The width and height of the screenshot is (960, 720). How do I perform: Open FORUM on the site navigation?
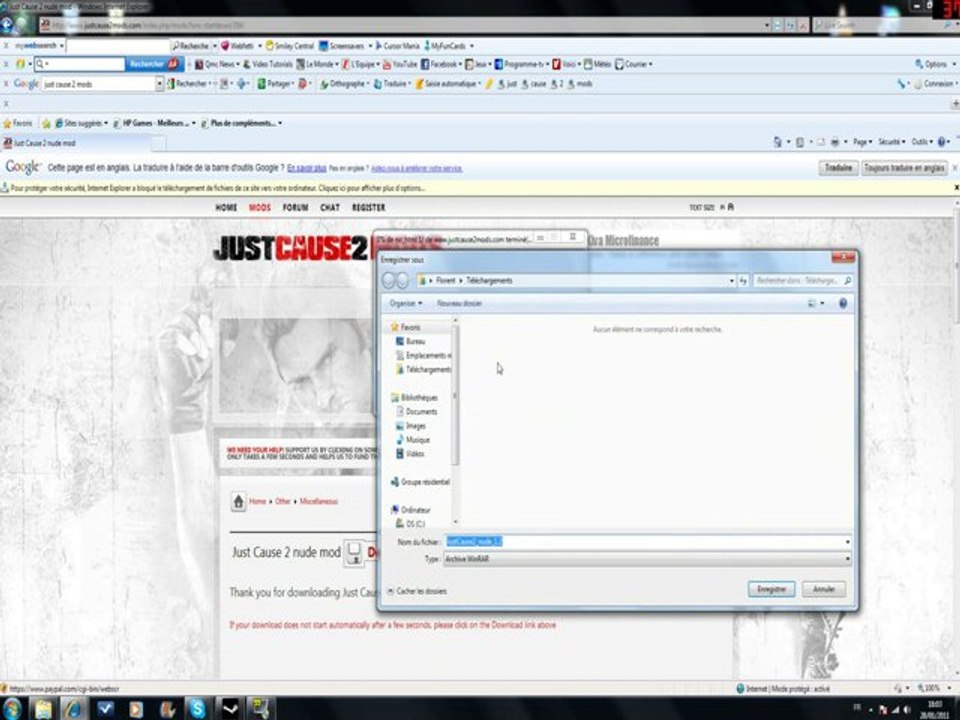pos(296,208)
